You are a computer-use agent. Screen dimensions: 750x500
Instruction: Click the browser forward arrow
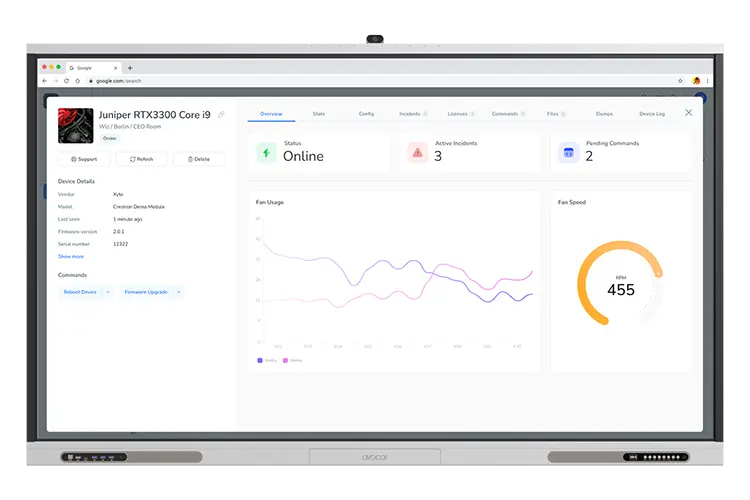[55, 81]
